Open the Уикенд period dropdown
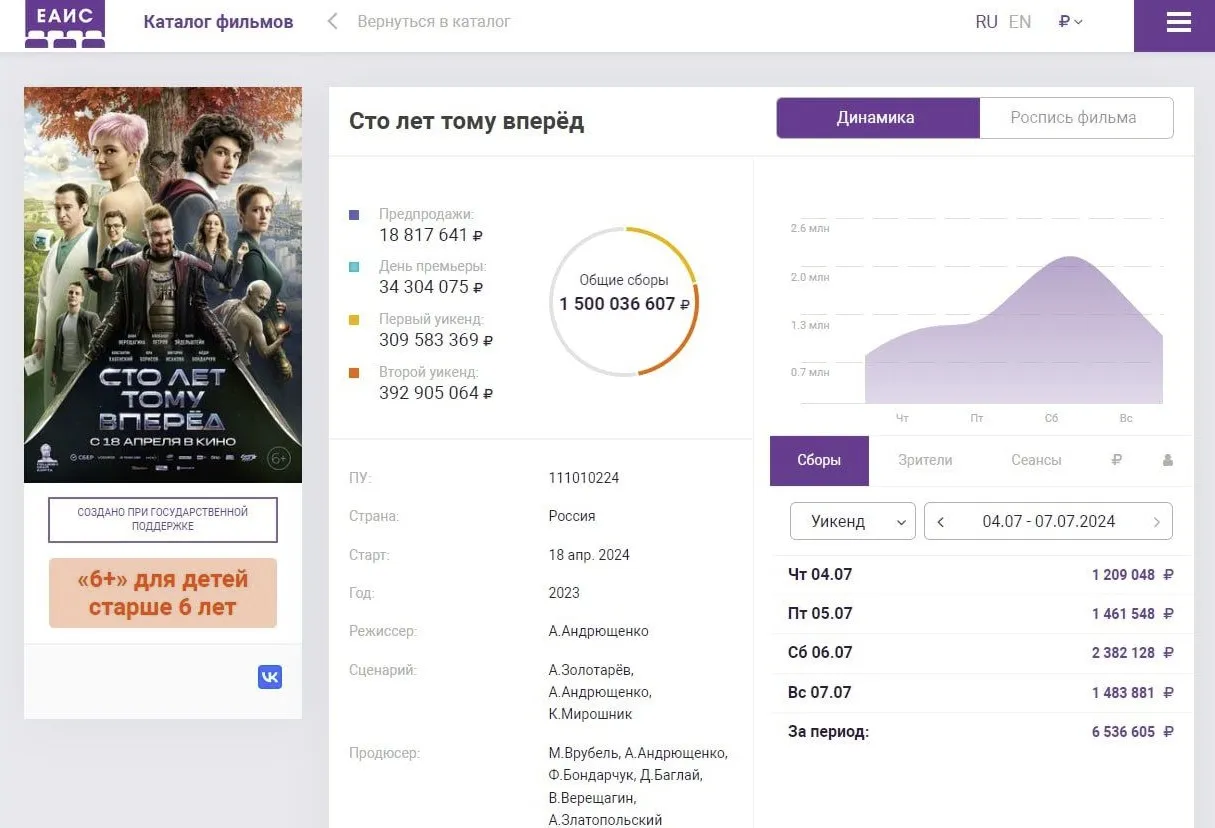1215x828 pixels. click(853, 521)
